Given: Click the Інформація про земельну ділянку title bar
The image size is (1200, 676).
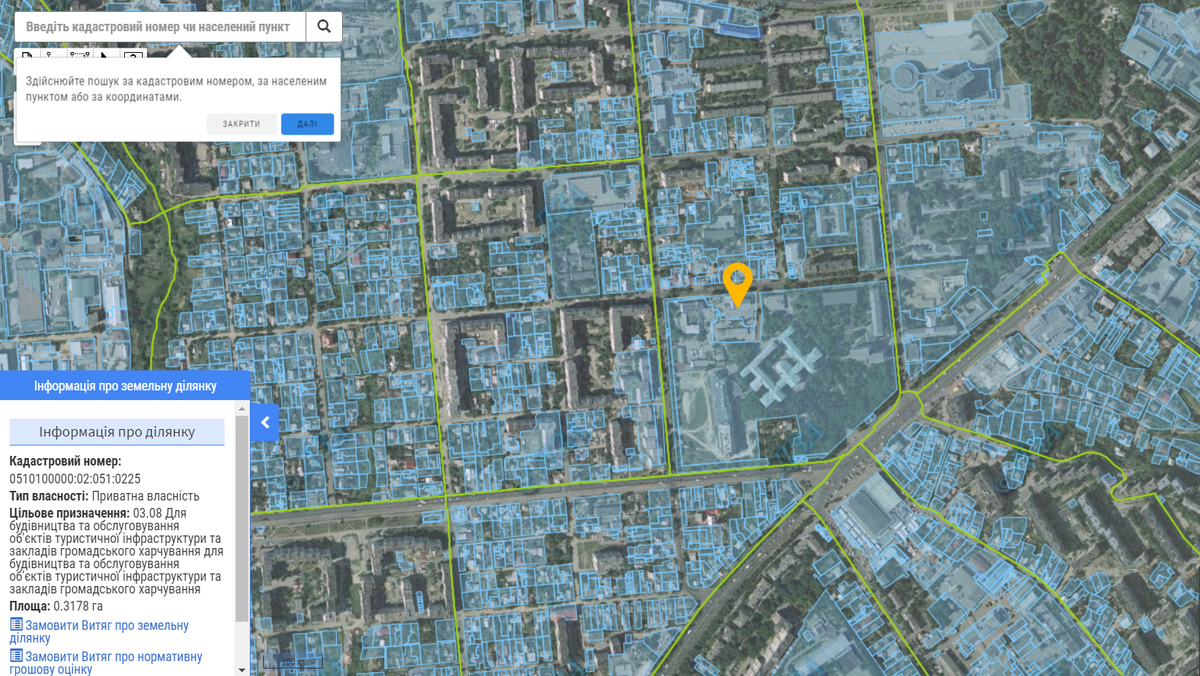Looking at the screenshot, I should pos(125,386).
